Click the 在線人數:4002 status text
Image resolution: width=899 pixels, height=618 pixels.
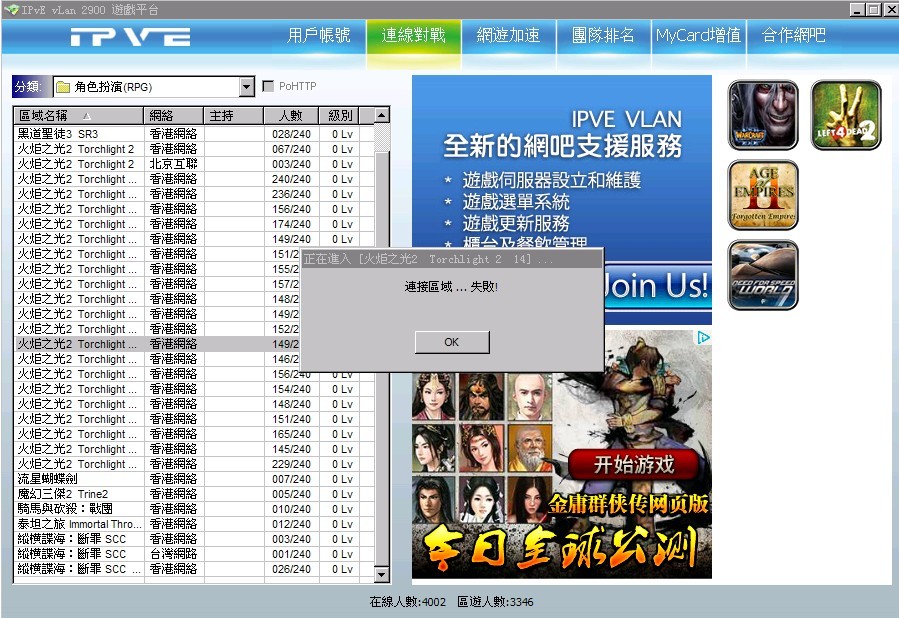coord(408,602)
